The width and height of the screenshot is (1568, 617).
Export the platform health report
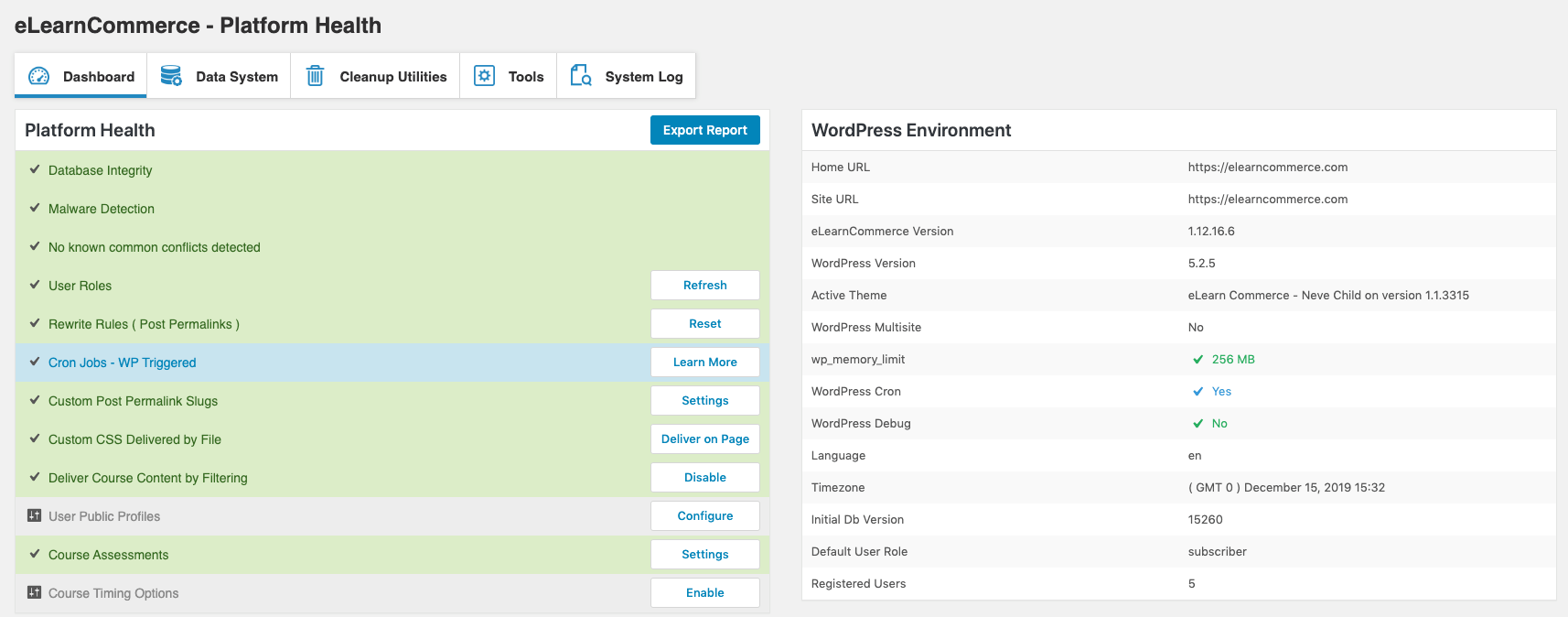(704, 130)
